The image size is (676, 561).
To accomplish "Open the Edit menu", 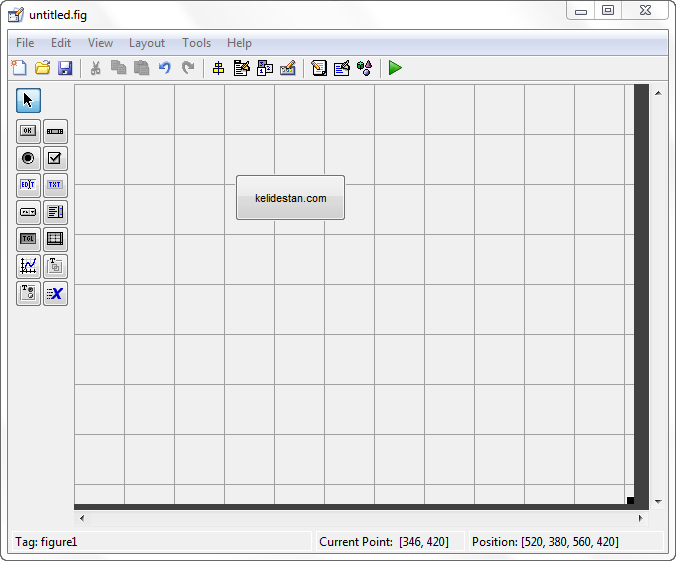I will 61,43.
